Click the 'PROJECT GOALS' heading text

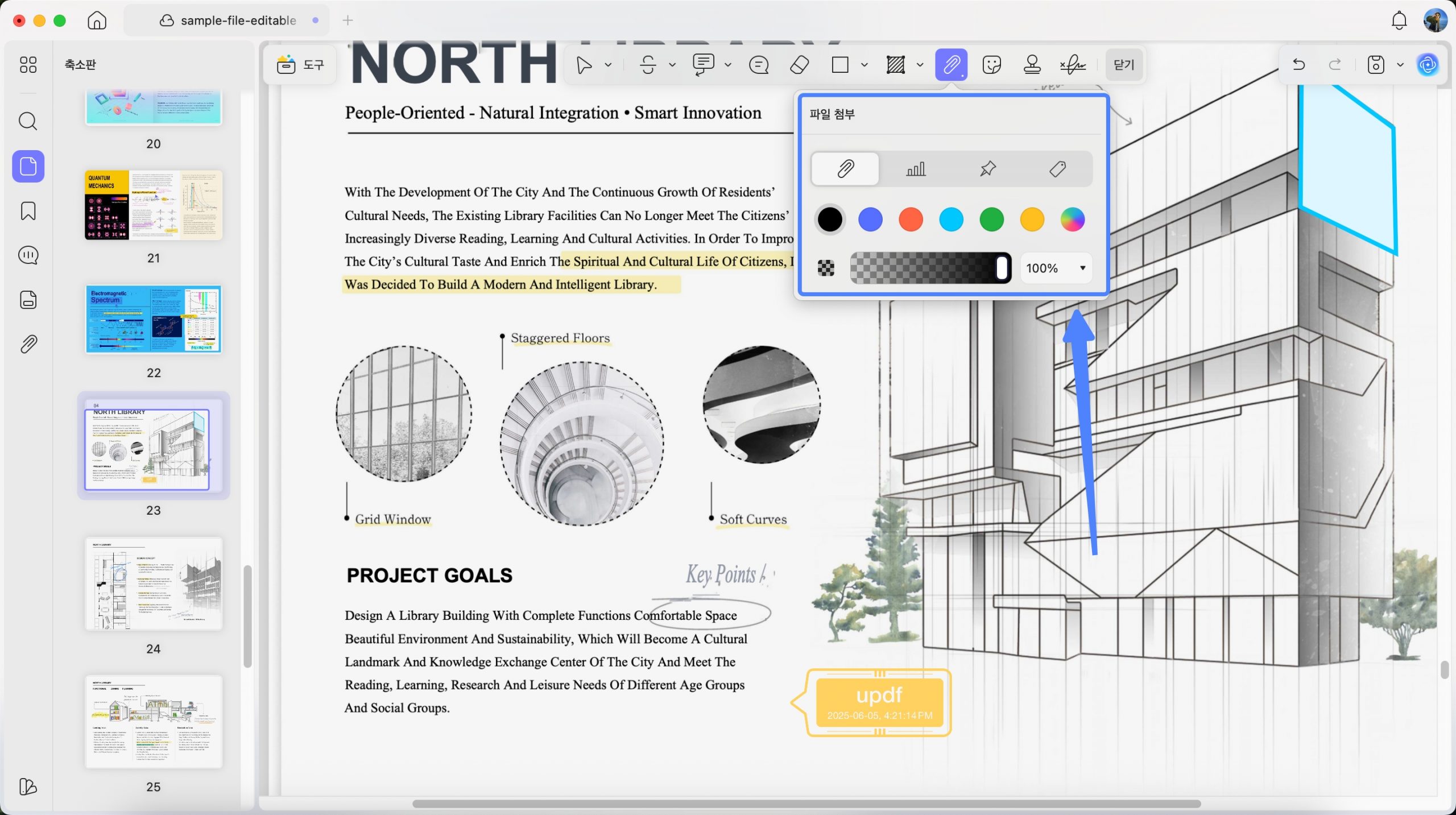[x=429, y=576]
